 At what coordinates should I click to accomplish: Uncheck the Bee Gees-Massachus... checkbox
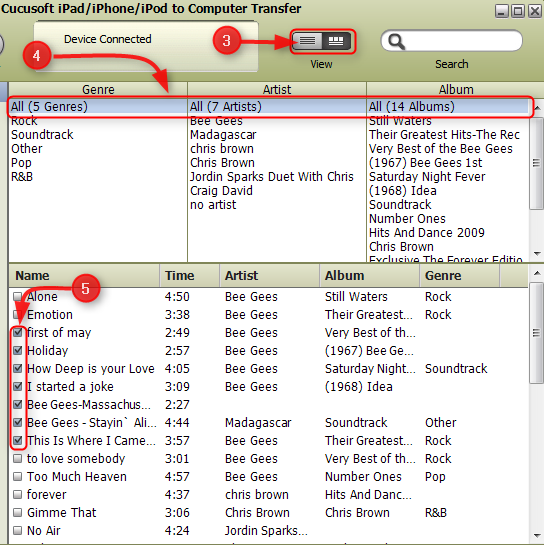pyautogui.click(x=17, y=405)
